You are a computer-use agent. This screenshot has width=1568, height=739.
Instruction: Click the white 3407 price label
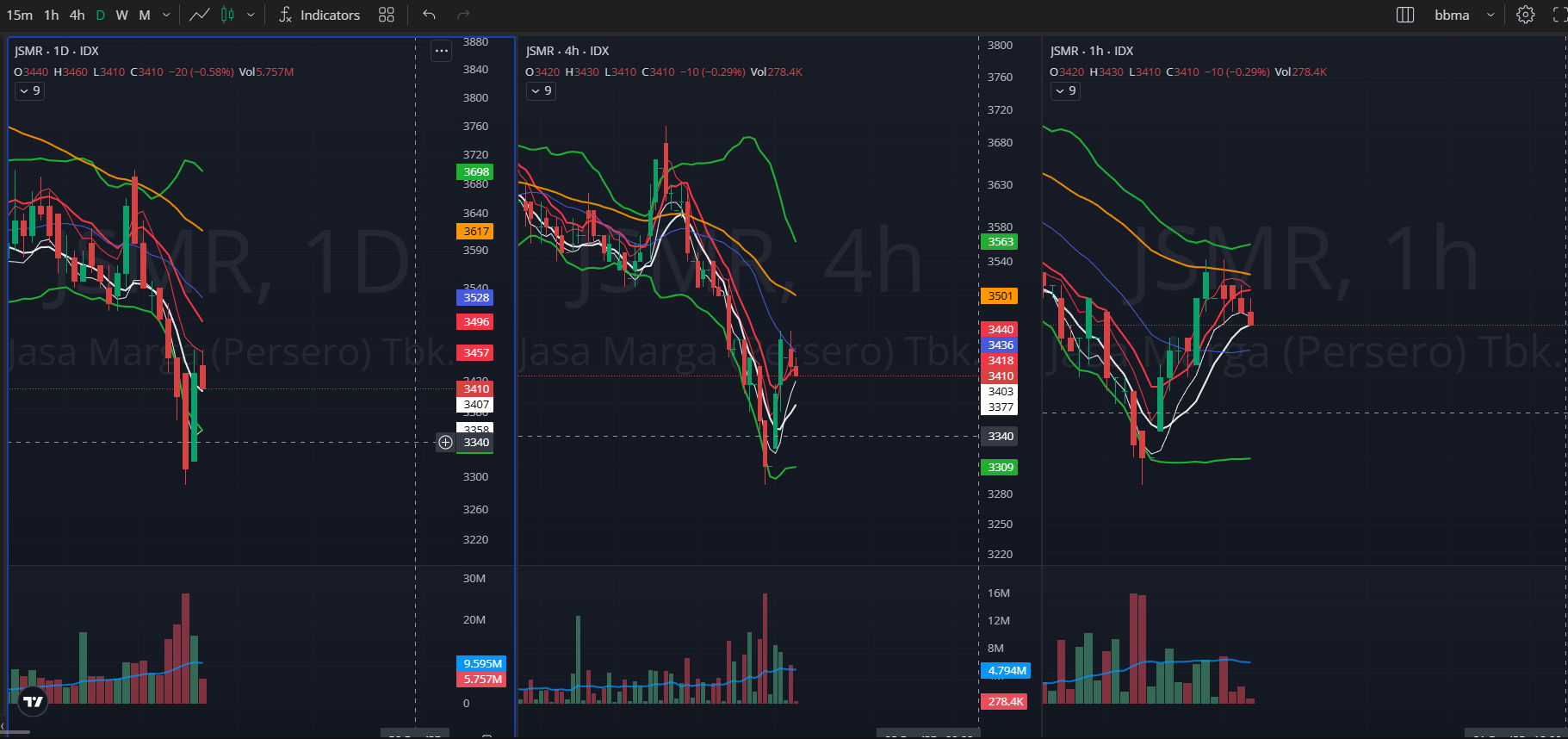(475, 404)
